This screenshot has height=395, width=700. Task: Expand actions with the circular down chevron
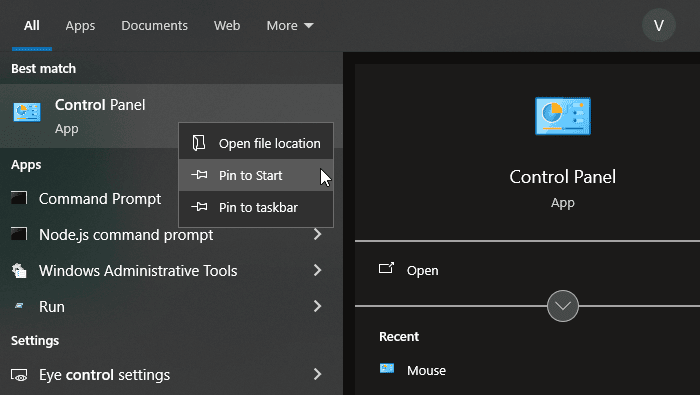tap(562, 306)
